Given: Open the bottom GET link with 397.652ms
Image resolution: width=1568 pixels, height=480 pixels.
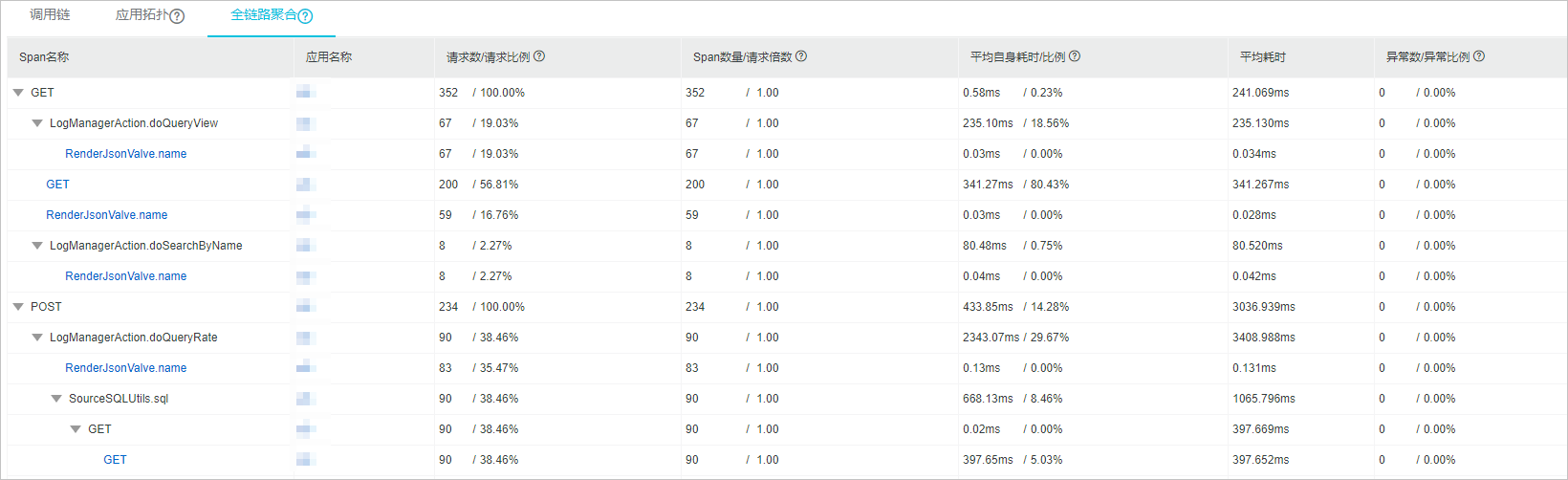Looking at the screenshot, I should click(x=115, y=460).
